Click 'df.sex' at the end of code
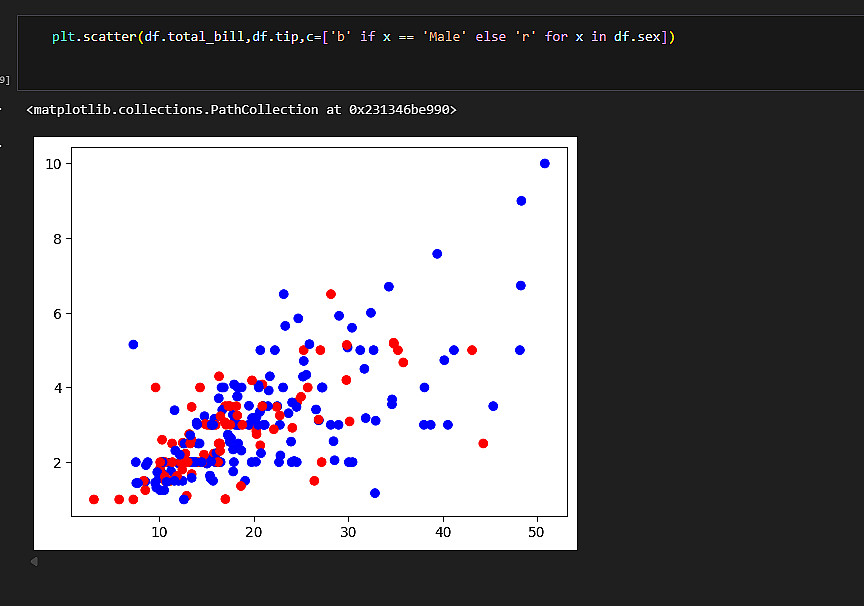 tap(637, 37)
